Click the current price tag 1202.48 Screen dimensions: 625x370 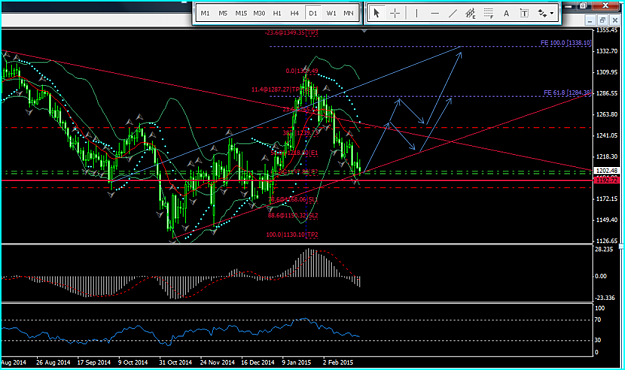pos(607,170)
